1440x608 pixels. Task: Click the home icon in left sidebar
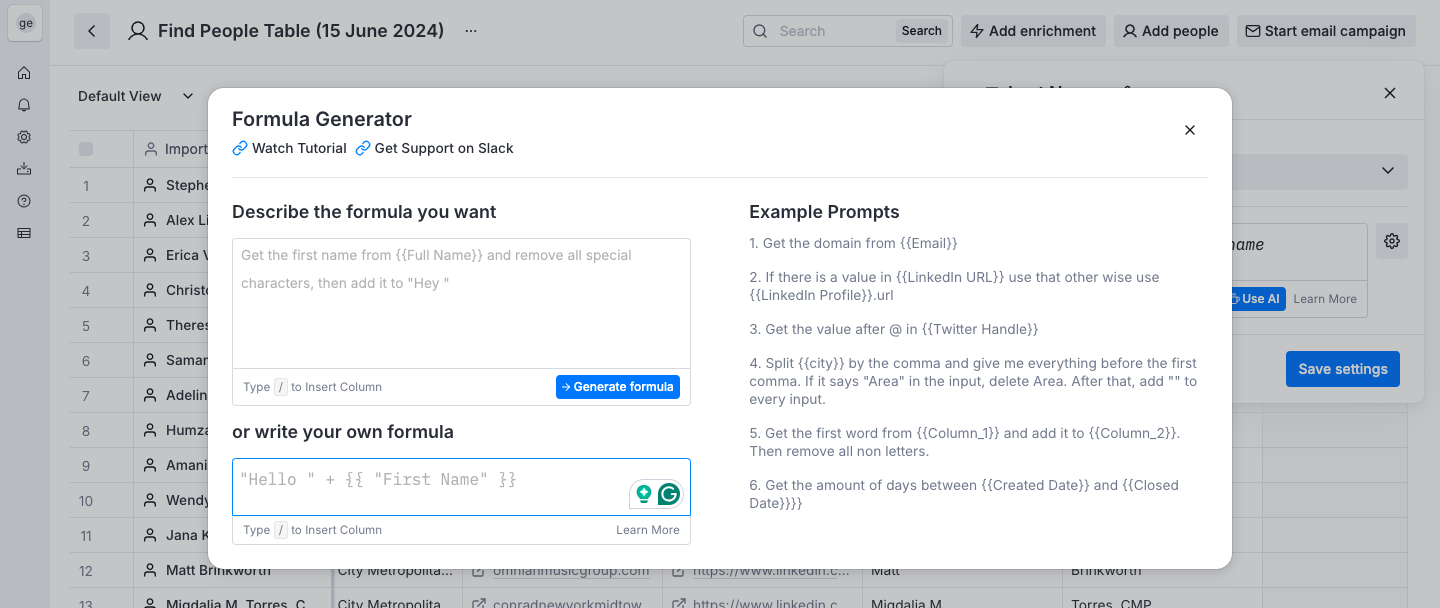pos(24,73)
